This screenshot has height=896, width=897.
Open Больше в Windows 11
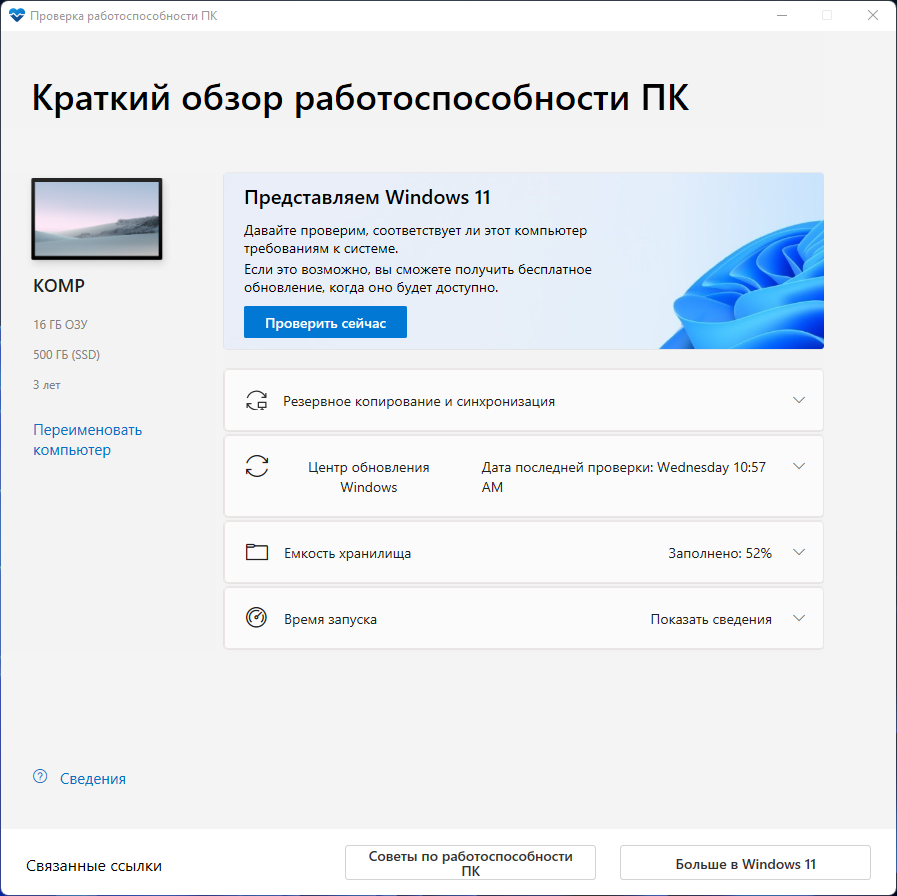(744, 861)
